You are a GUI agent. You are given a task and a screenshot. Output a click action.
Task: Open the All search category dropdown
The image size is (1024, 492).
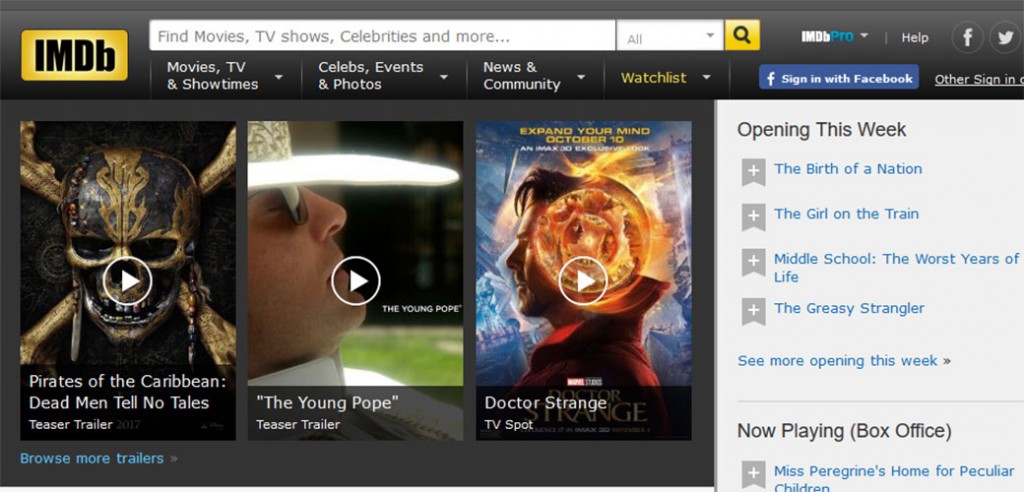[x=670, y=35]
